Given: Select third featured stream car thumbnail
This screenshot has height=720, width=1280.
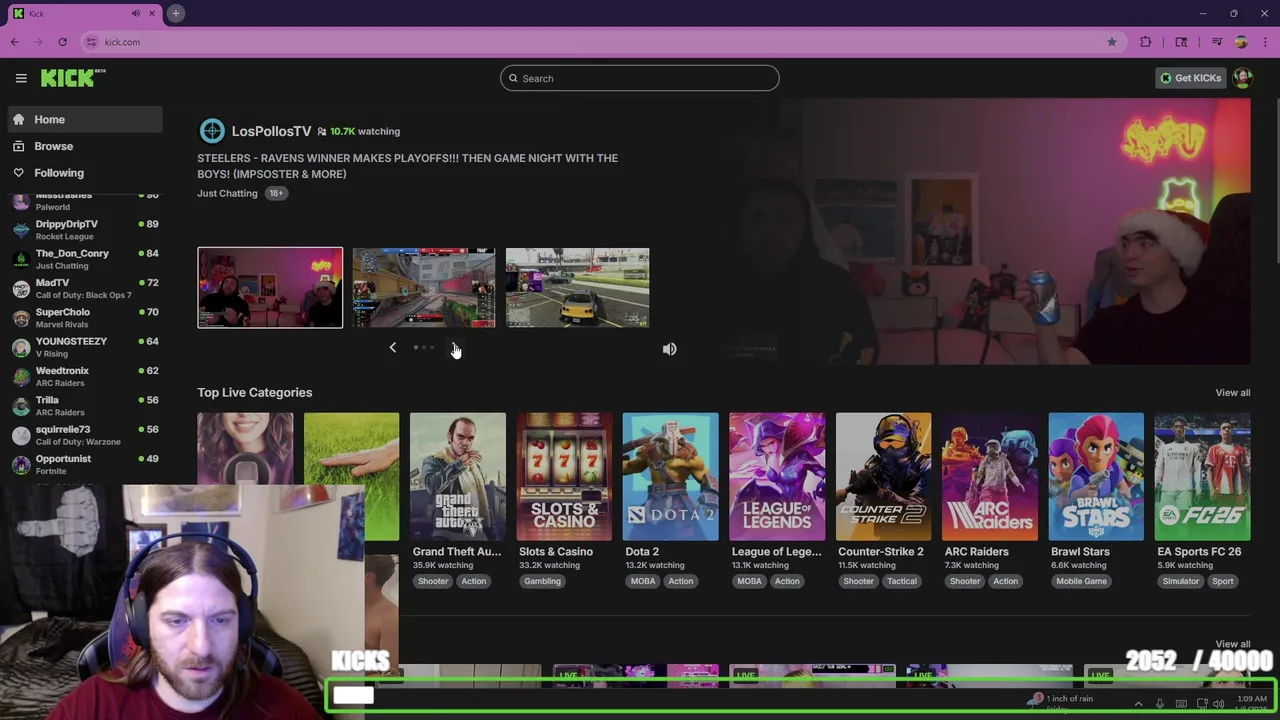Looking at the screenshot, I should (x=577, y=288).
